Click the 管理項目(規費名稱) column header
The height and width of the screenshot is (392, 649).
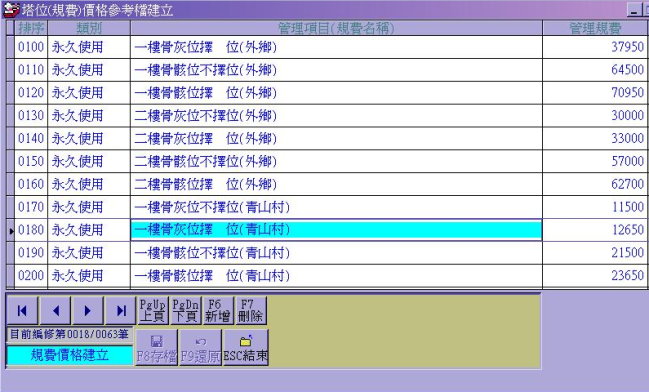point(336,28)
